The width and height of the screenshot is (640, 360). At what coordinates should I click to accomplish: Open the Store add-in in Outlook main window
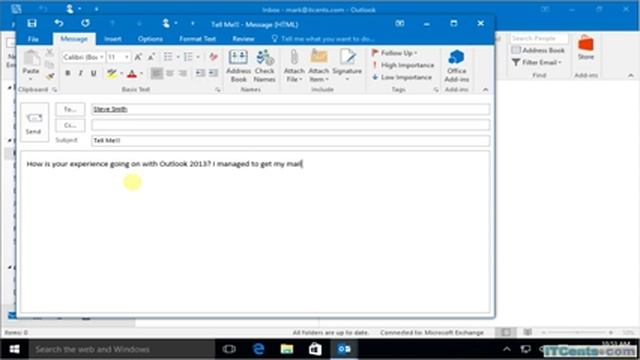point(586,48)
